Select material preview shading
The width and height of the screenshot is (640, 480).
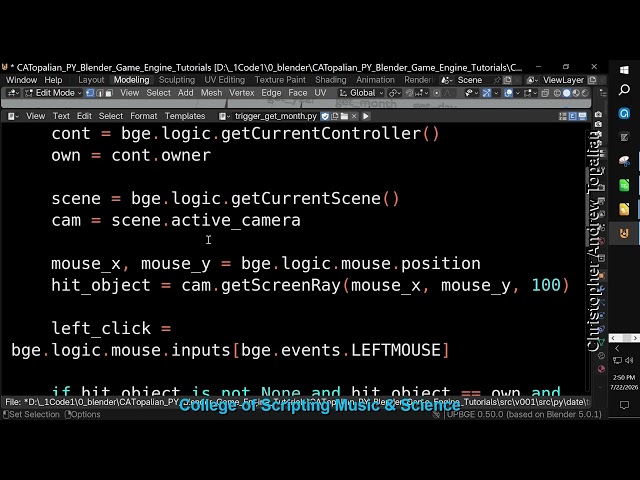coord(576,93)
